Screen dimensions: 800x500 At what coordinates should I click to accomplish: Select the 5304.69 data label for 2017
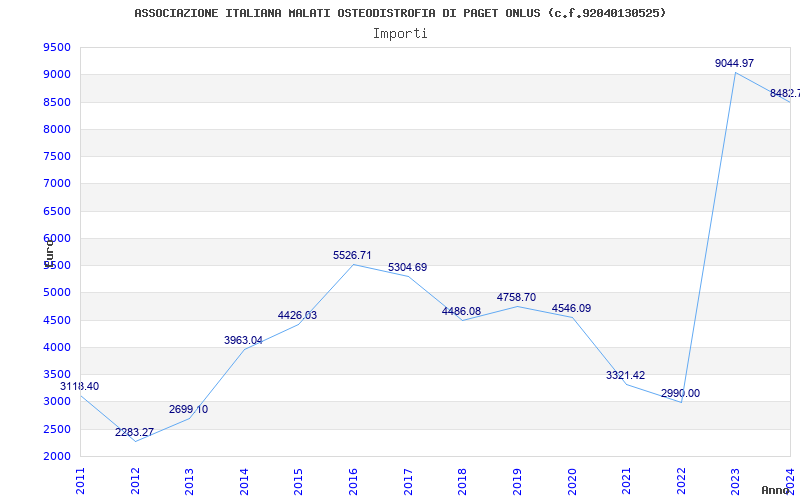pyautogui.click(x=407, y=267)
